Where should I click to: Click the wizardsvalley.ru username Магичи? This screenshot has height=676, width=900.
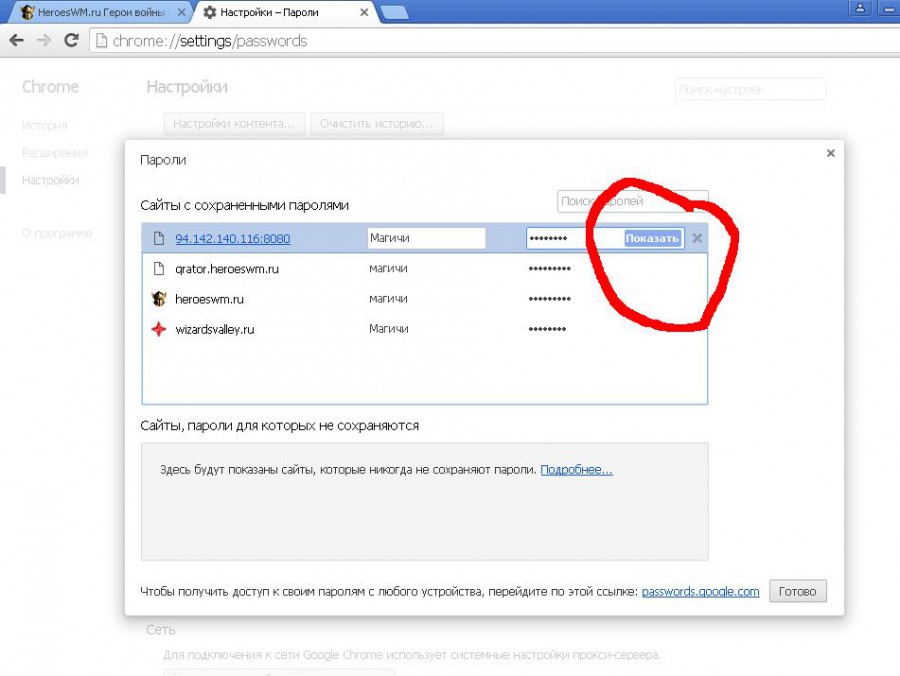[x=389, y=329]
